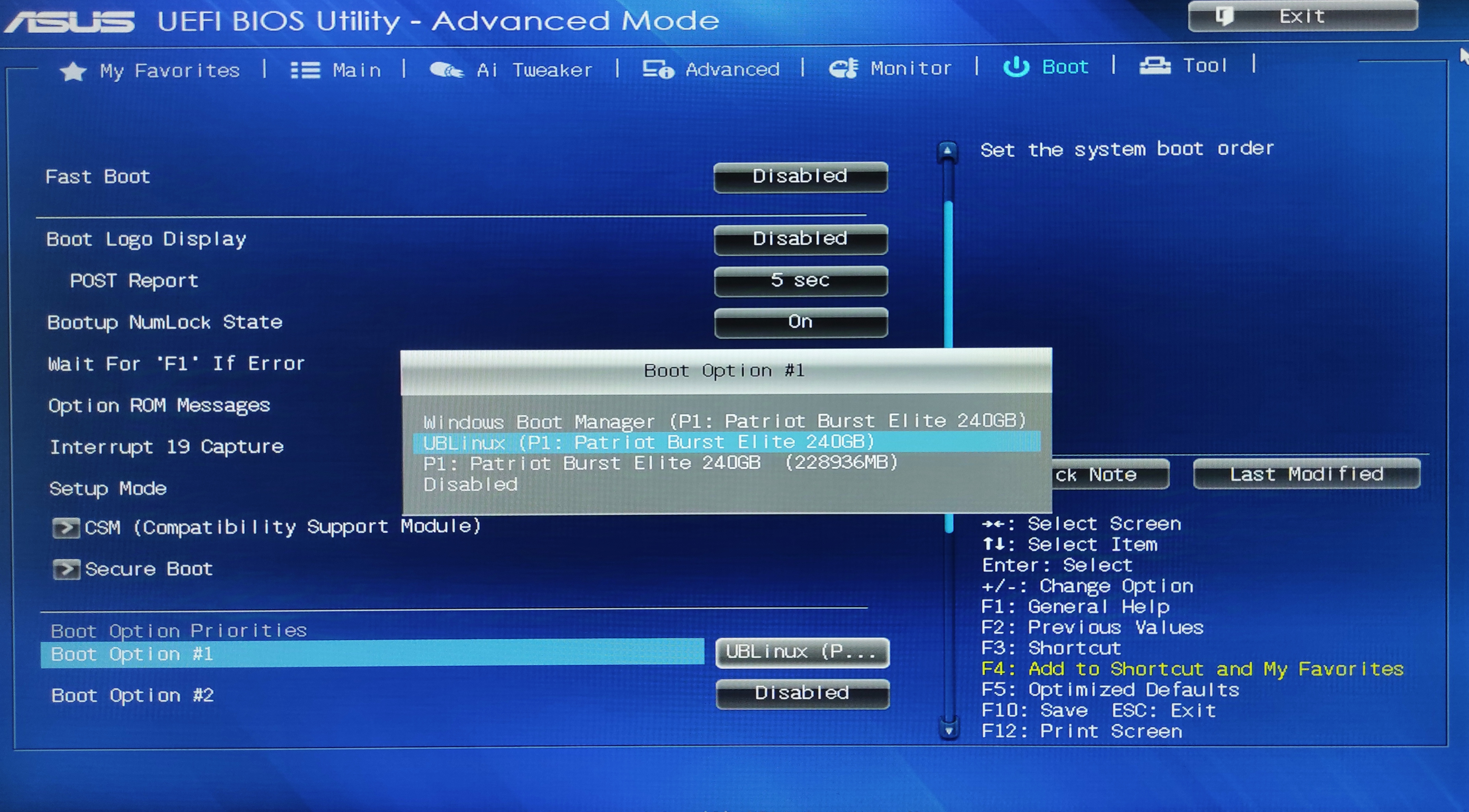Click the Advanced tab icon
This screenshot has width=1469, height=812.
658,69
